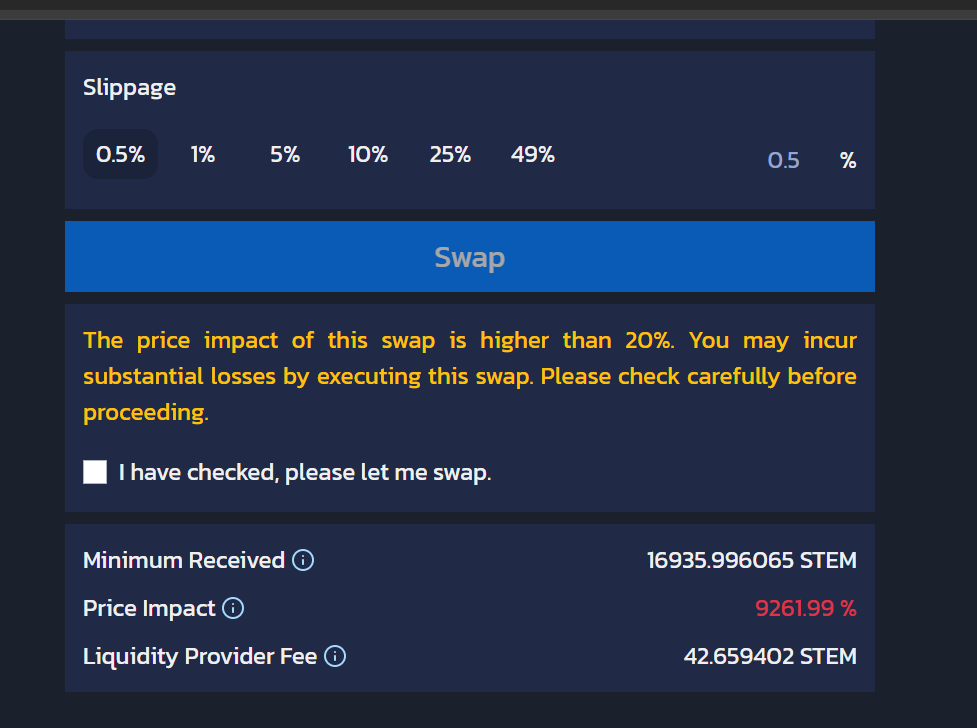Click the percent sign beside custom slippage
This screenshot has height=728, width=977.
[x=848, y=160]
